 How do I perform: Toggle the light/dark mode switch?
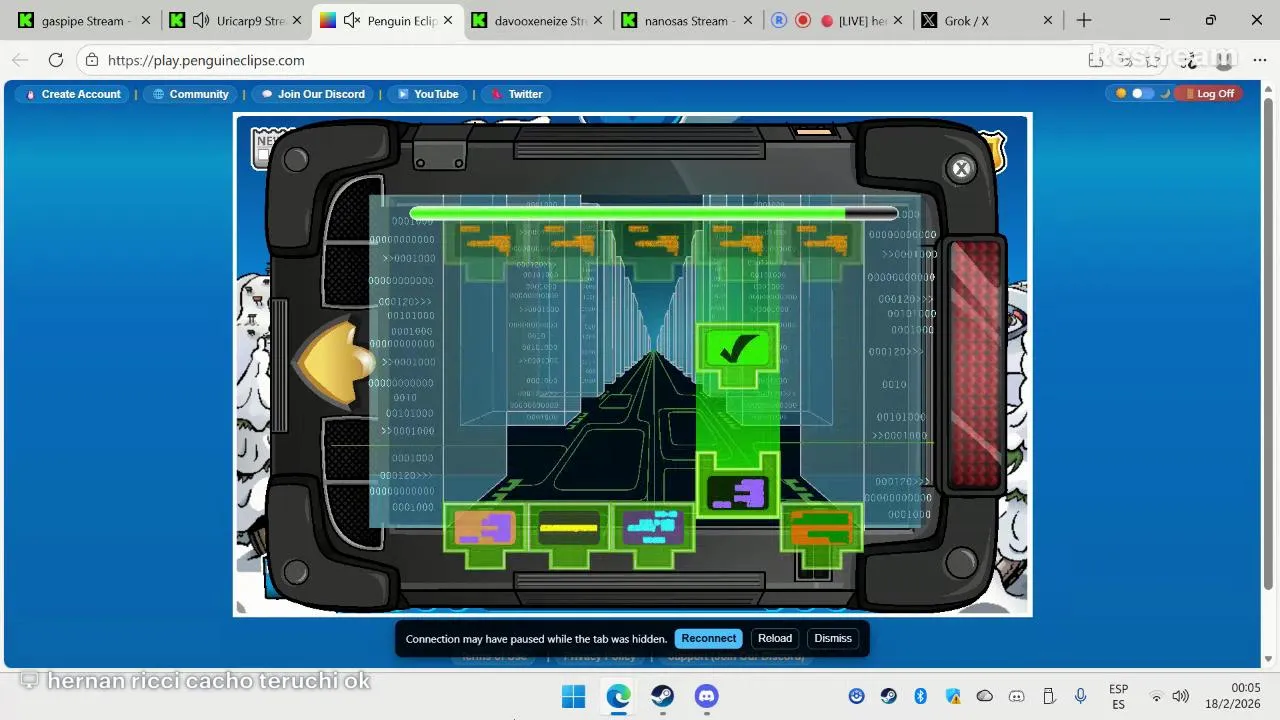tap(1142, 93)
